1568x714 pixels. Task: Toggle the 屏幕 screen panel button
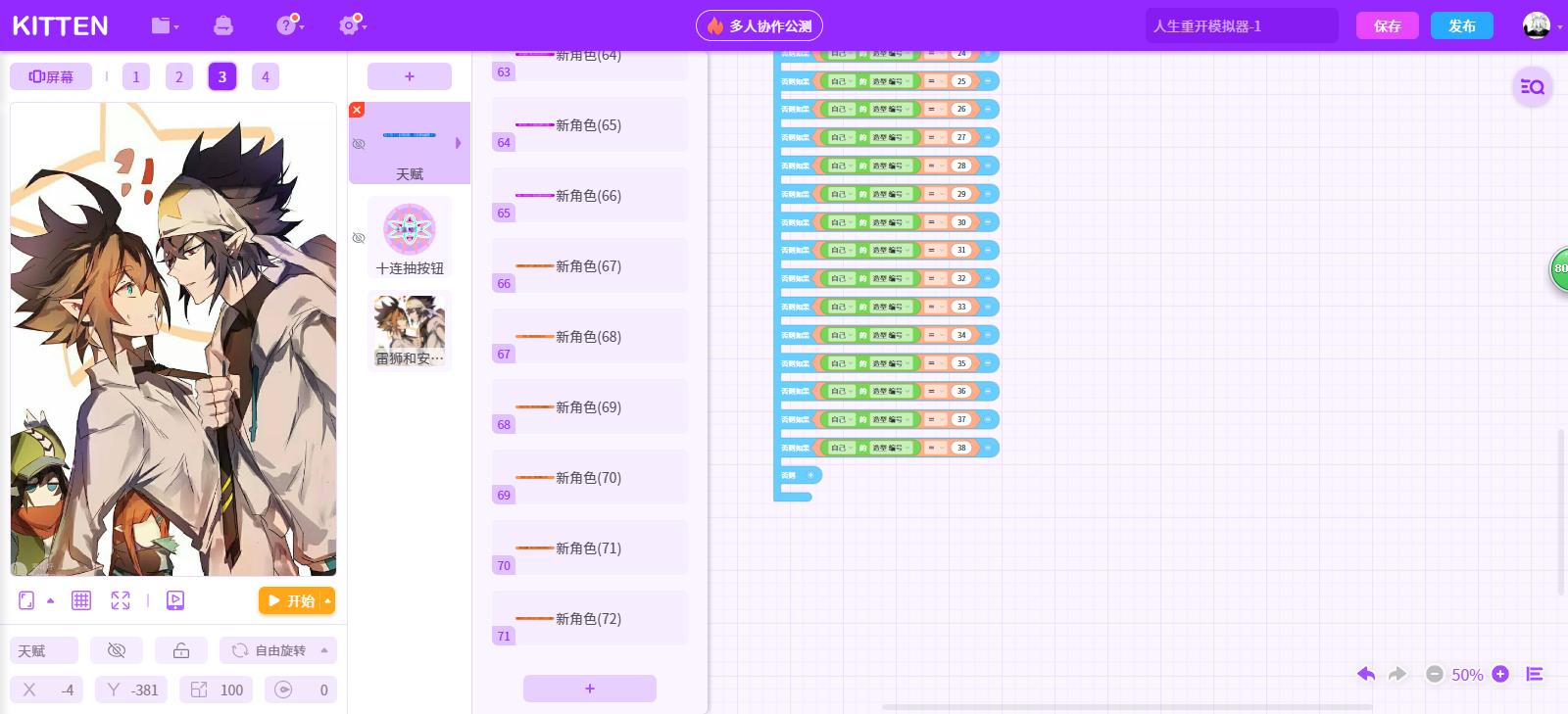51,76
